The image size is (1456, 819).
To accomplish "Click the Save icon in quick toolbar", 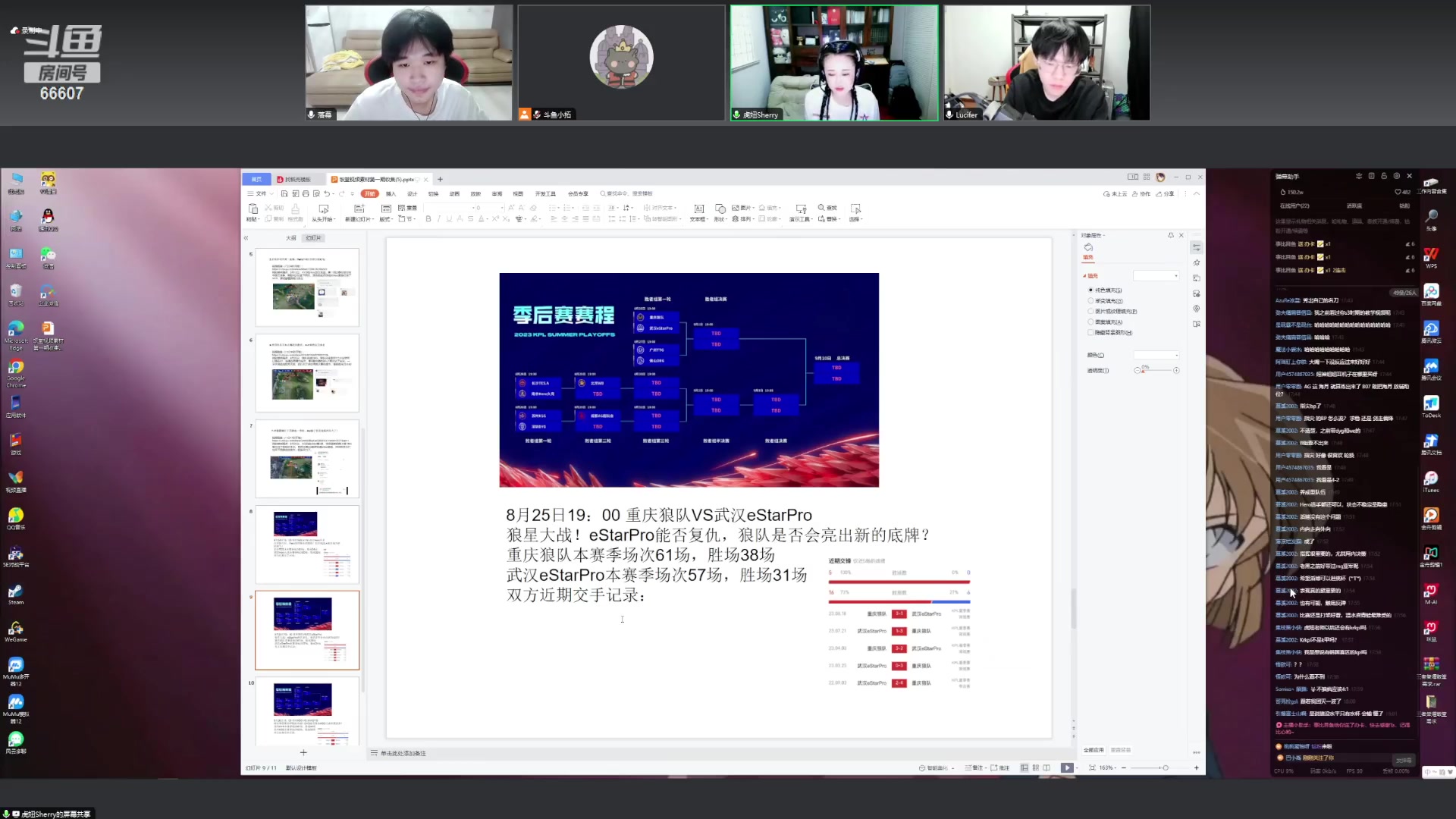I will (284, 194).
